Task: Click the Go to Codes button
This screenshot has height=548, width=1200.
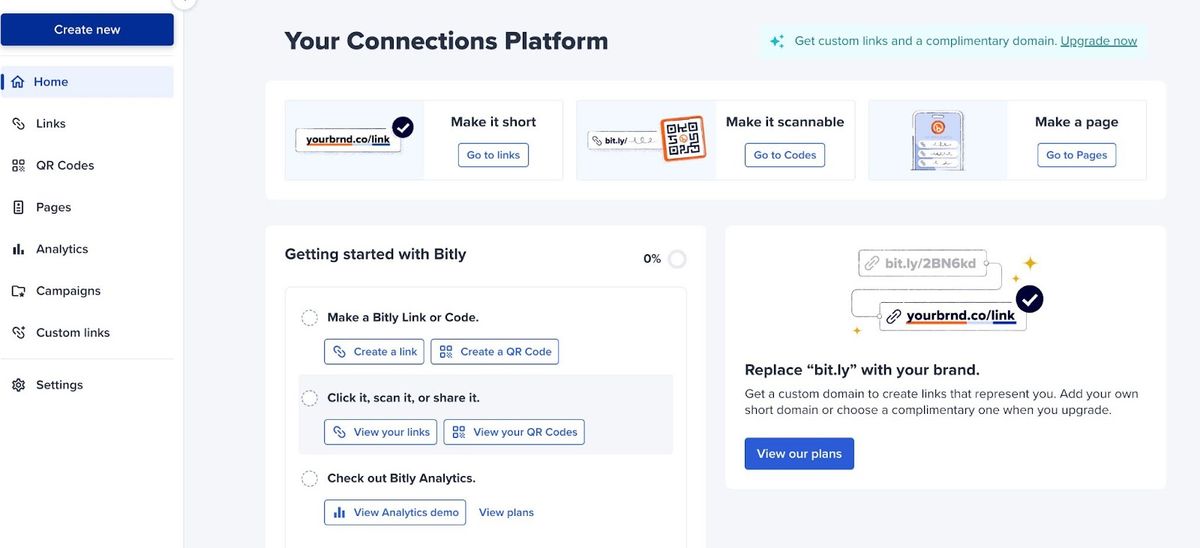Action: point(785,155)
